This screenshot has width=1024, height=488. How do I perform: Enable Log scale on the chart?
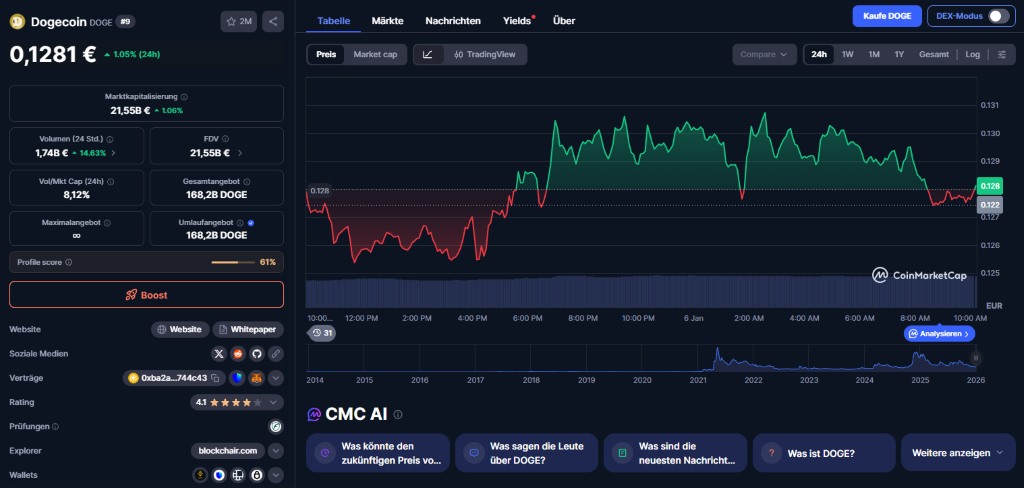pyautogui.click(x=972, y=55)
